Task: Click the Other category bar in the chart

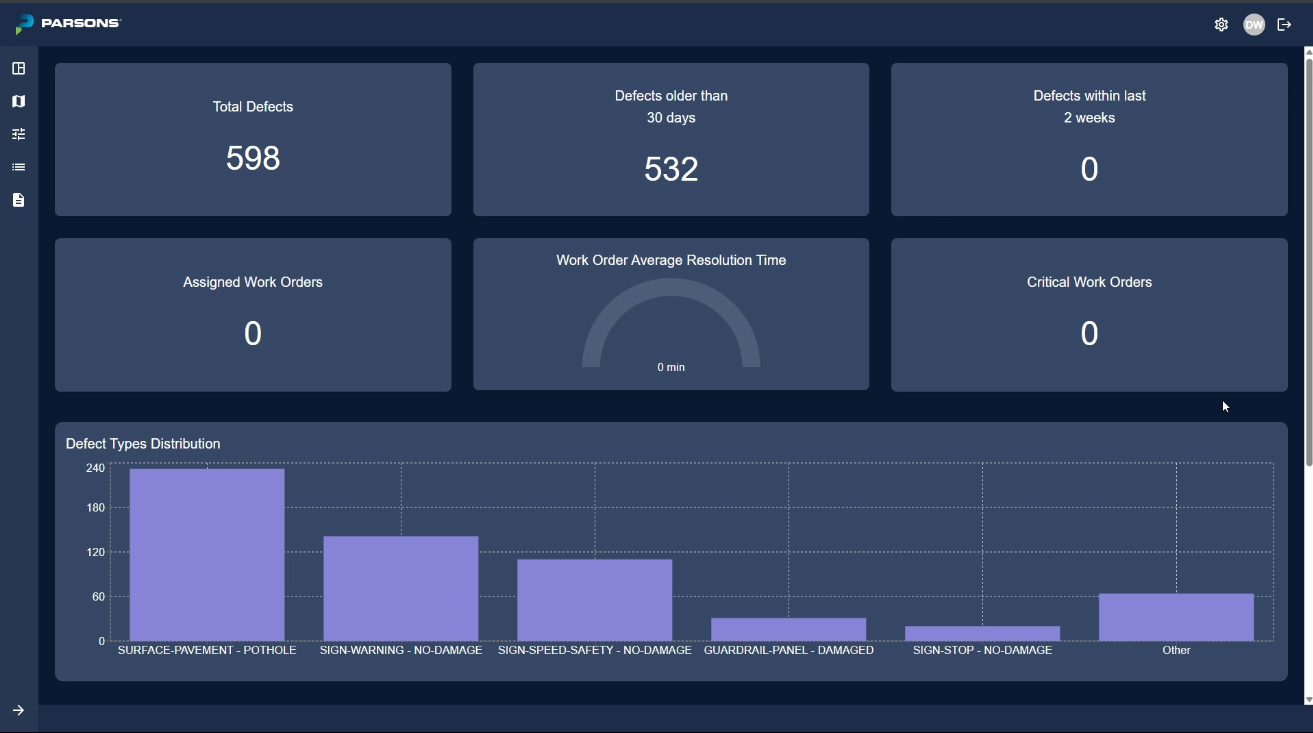Action: click(1176, 615)
